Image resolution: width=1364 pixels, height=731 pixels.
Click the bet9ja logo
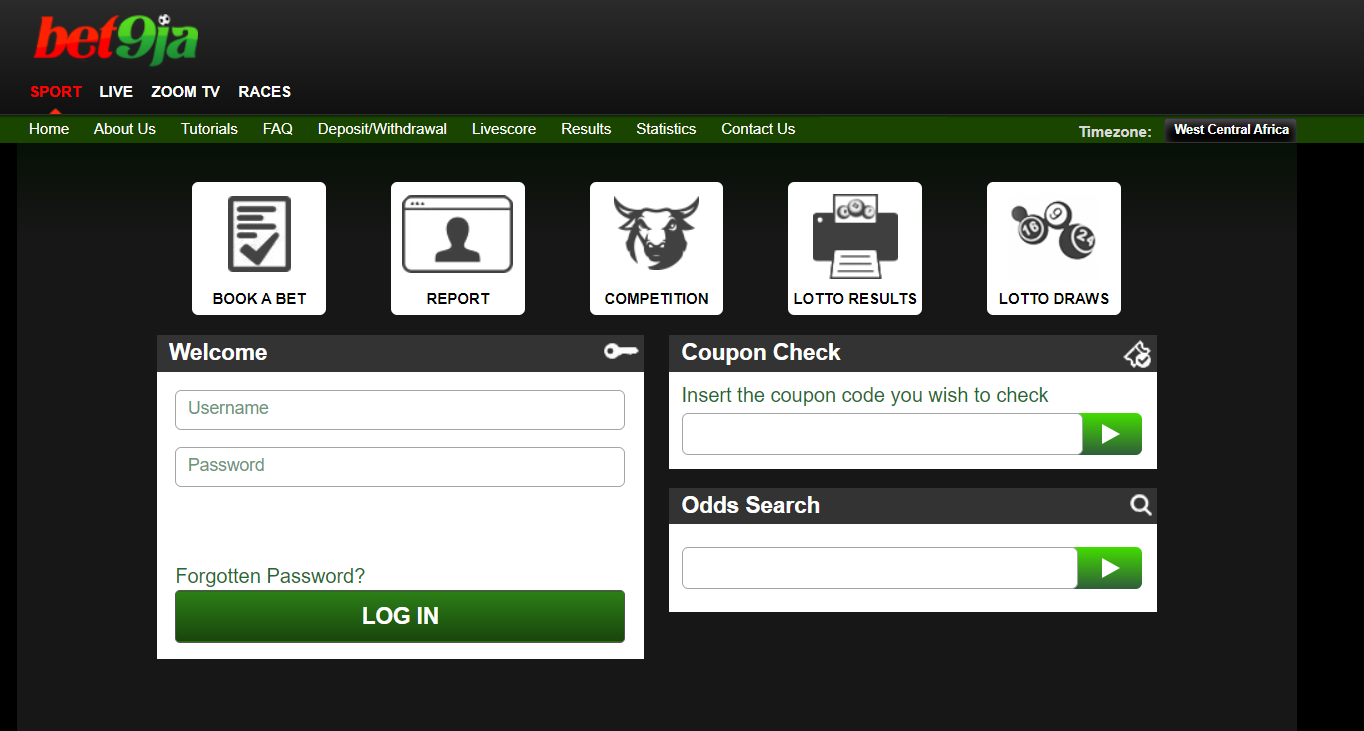113,38
